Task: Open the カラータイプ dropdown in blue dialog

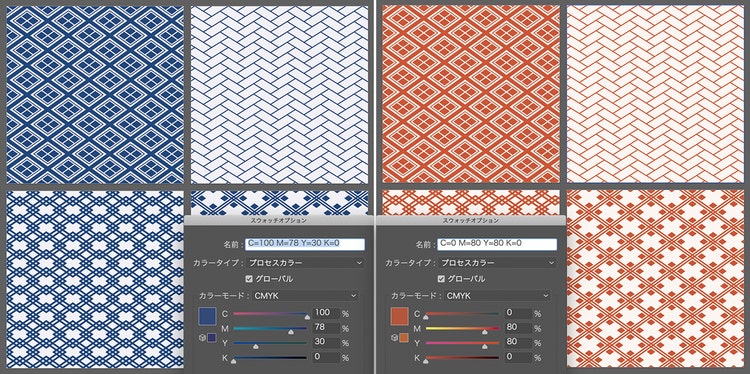Action: (305, 263)
